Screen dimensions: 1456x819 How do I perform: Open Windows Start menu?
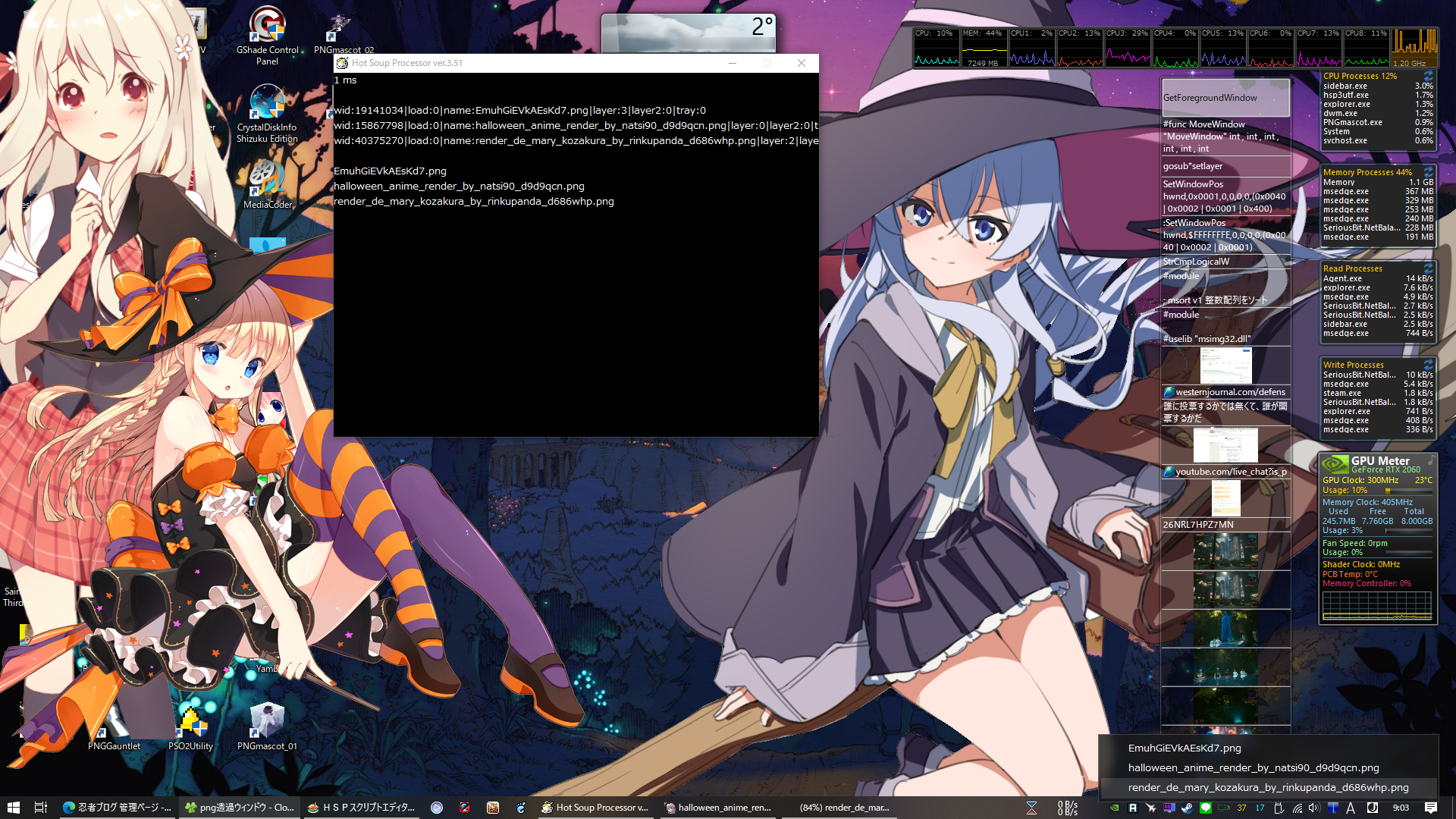13,808
